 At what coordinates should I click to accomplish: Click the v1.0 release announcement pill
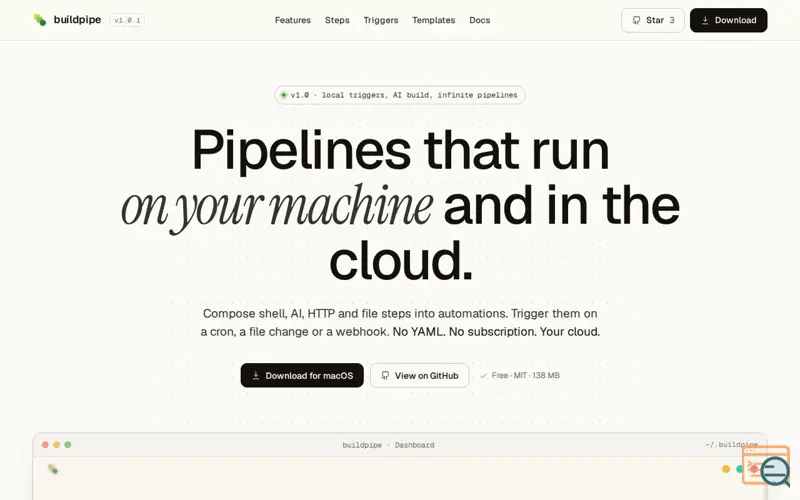coord(399,95)
